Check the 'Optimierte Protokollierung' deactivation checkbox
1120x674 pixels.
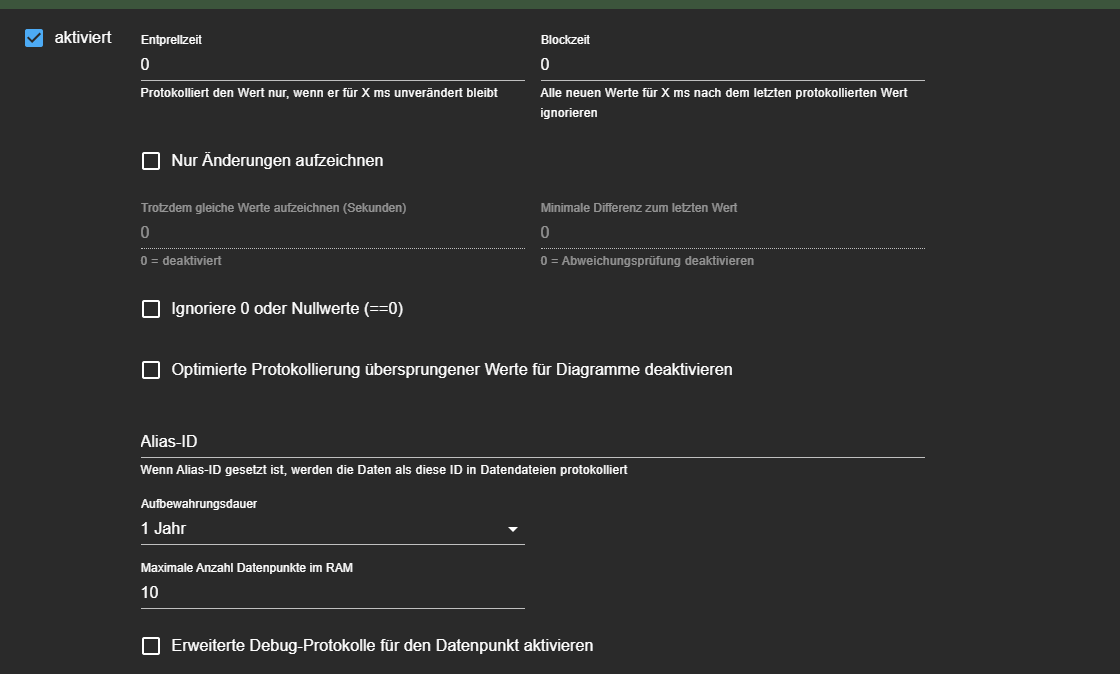tap(151, 370)
